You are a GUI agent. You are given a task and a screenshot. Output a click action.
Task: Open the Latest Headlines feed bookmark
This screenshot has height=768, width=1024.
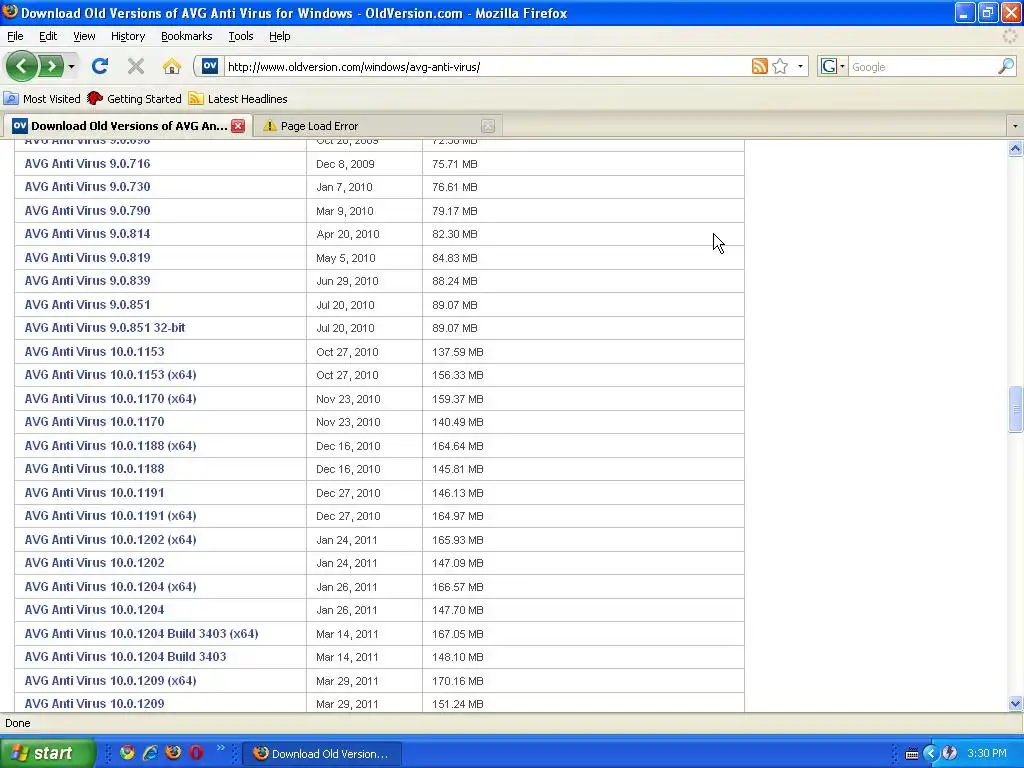pyautogui.click(x=238, y=99)
